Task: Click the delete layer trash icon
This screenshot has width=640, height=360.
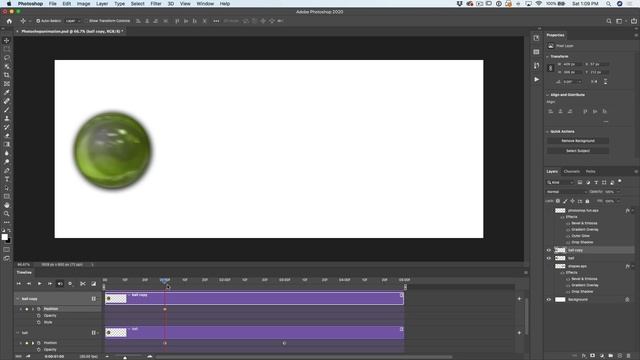Action: [629, 356]
